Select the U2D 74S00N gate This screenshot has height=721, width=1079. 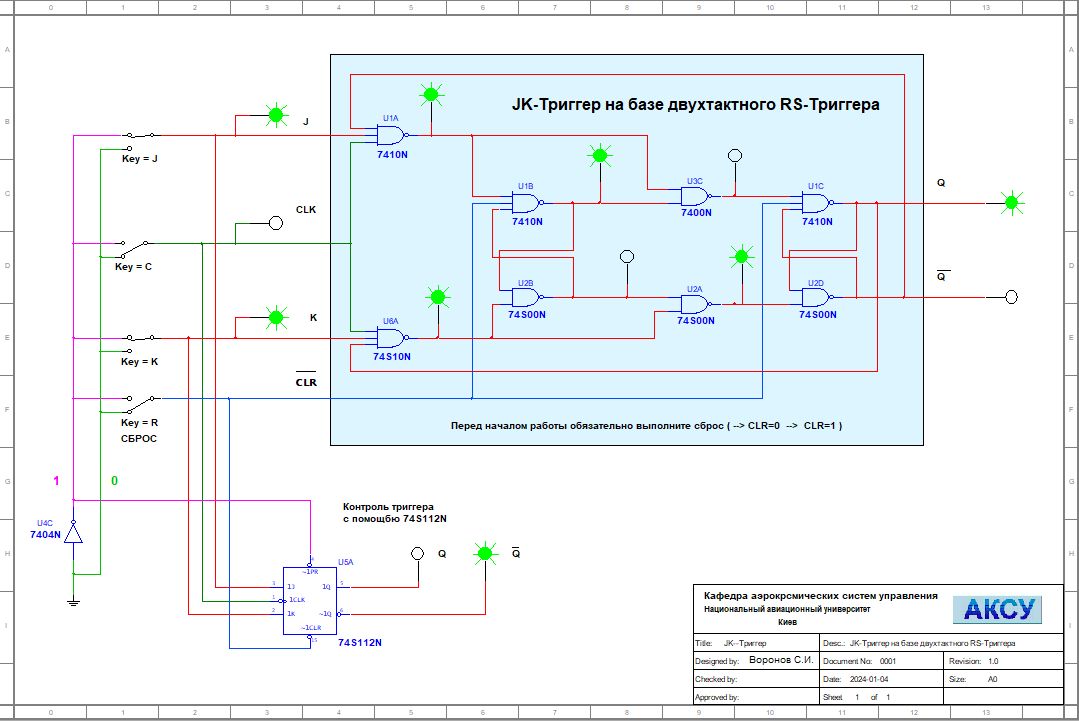pyautogui.click(x=817, y=297)
